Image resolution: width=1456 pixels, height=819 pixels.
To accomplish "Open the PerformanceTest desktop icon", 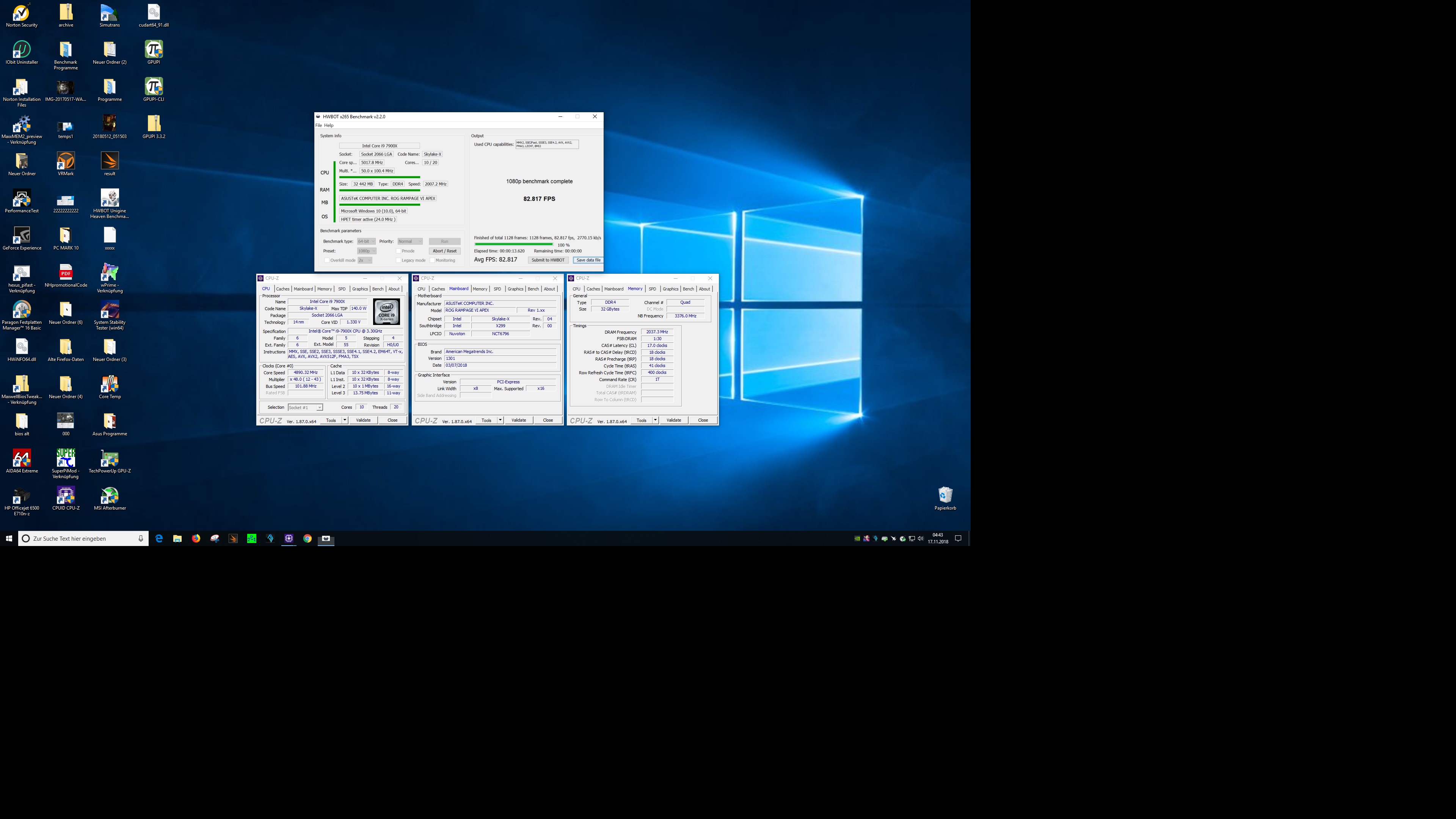I will pos(22,201).
